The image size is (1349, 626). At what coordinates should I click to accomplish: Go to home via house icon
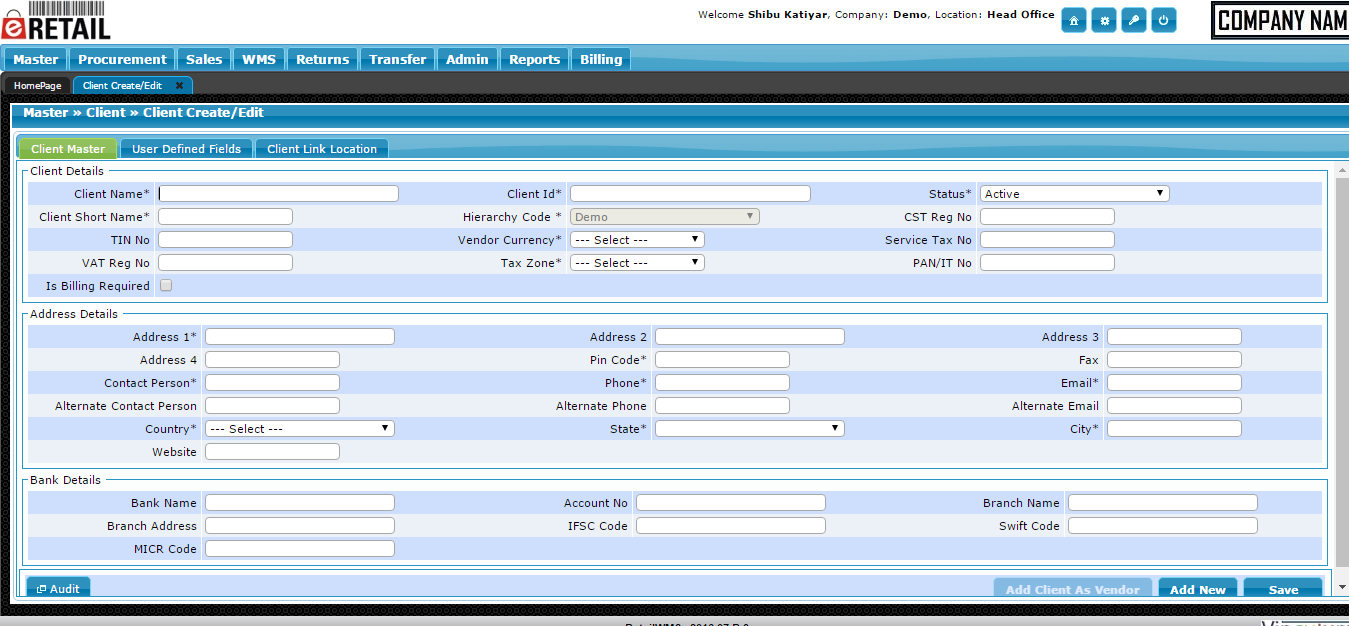click(1074, 20)
